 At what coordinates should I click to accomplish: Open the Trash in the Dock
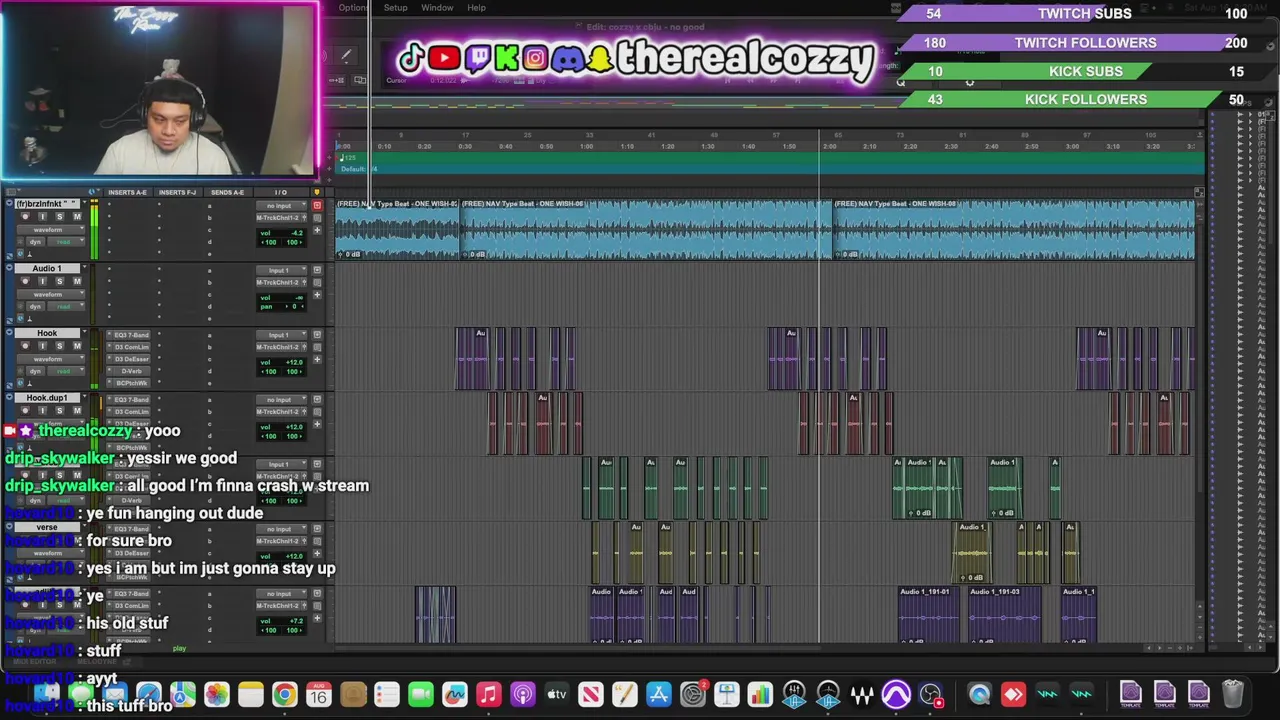click(x=1232, y=694)
